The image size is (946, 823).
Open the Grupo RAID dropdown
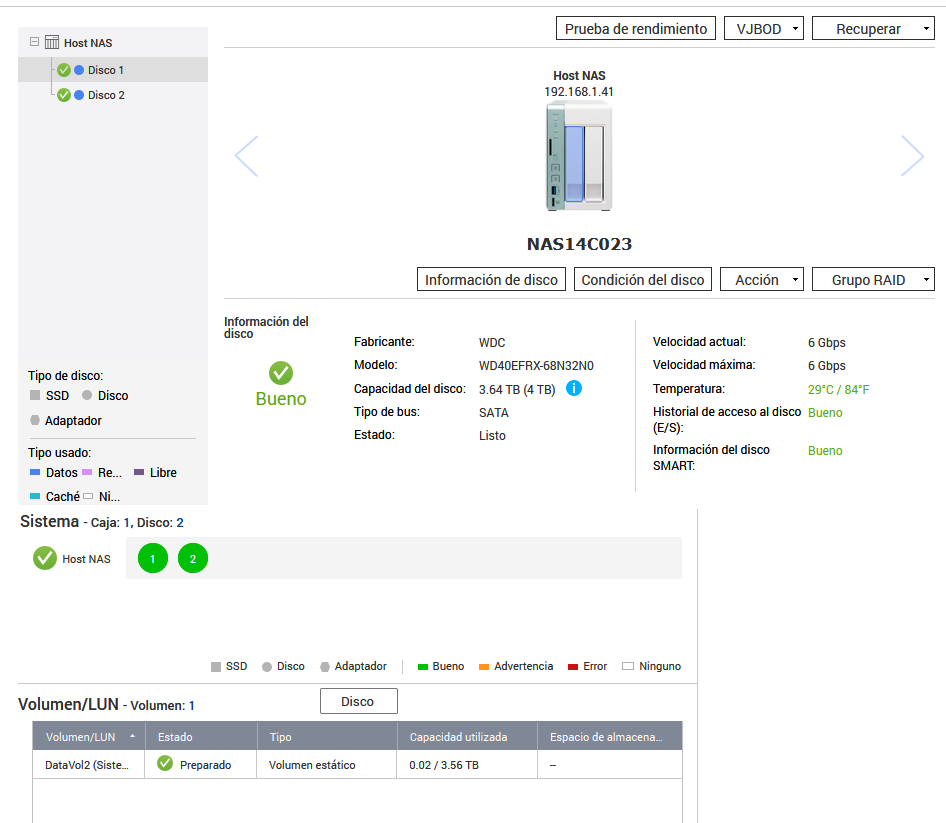coord(873,280)
